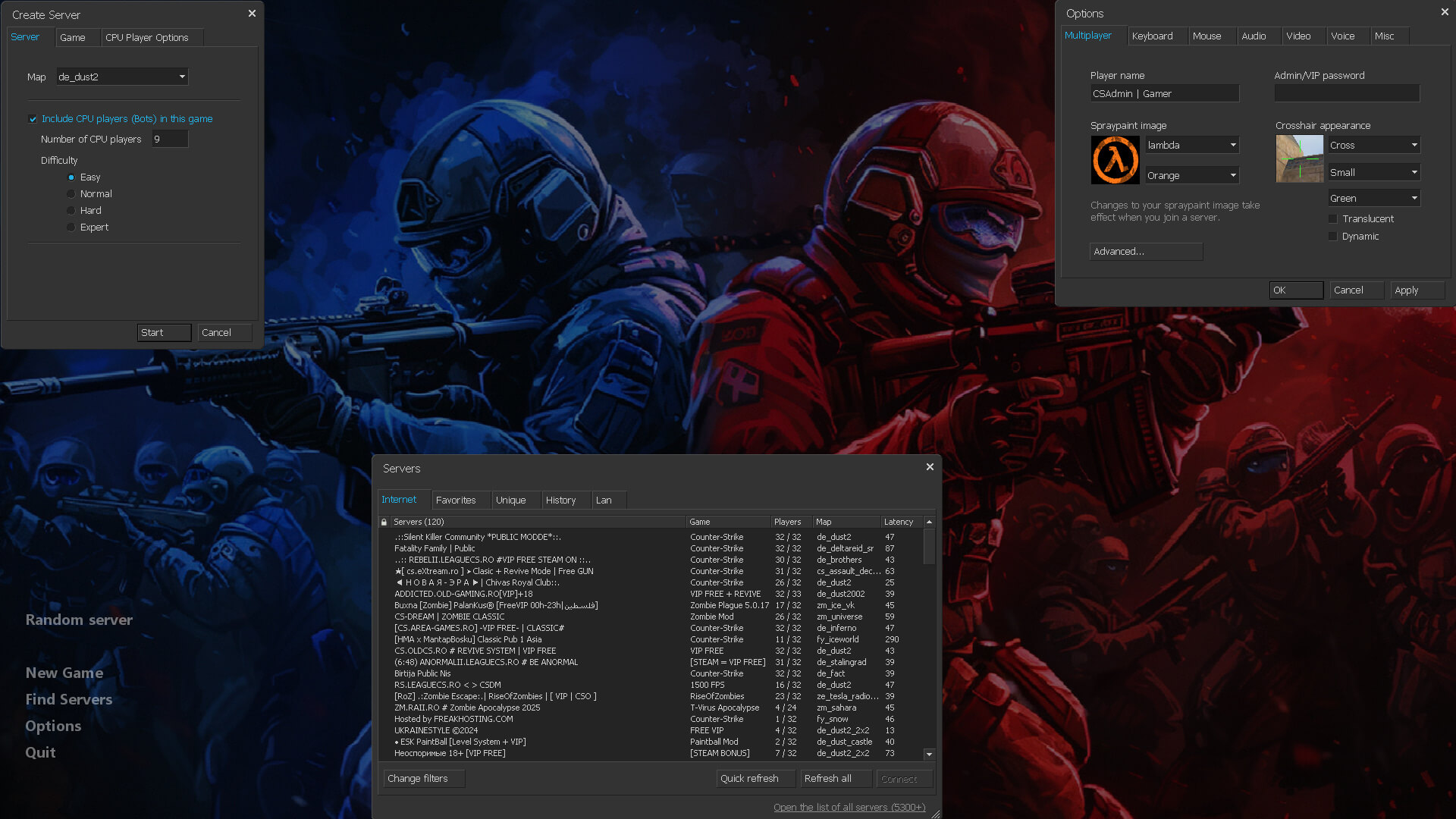Select the Fatality Family | Public server row

pyautogui.click(x=651, y=548)
